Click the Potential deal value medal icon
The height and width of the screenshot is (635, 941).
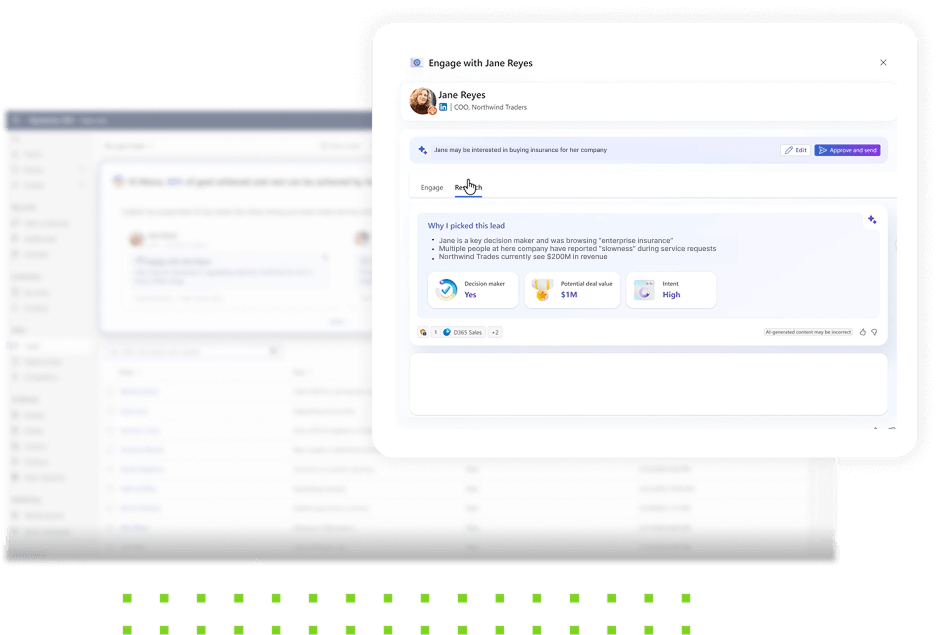[542, 290]
